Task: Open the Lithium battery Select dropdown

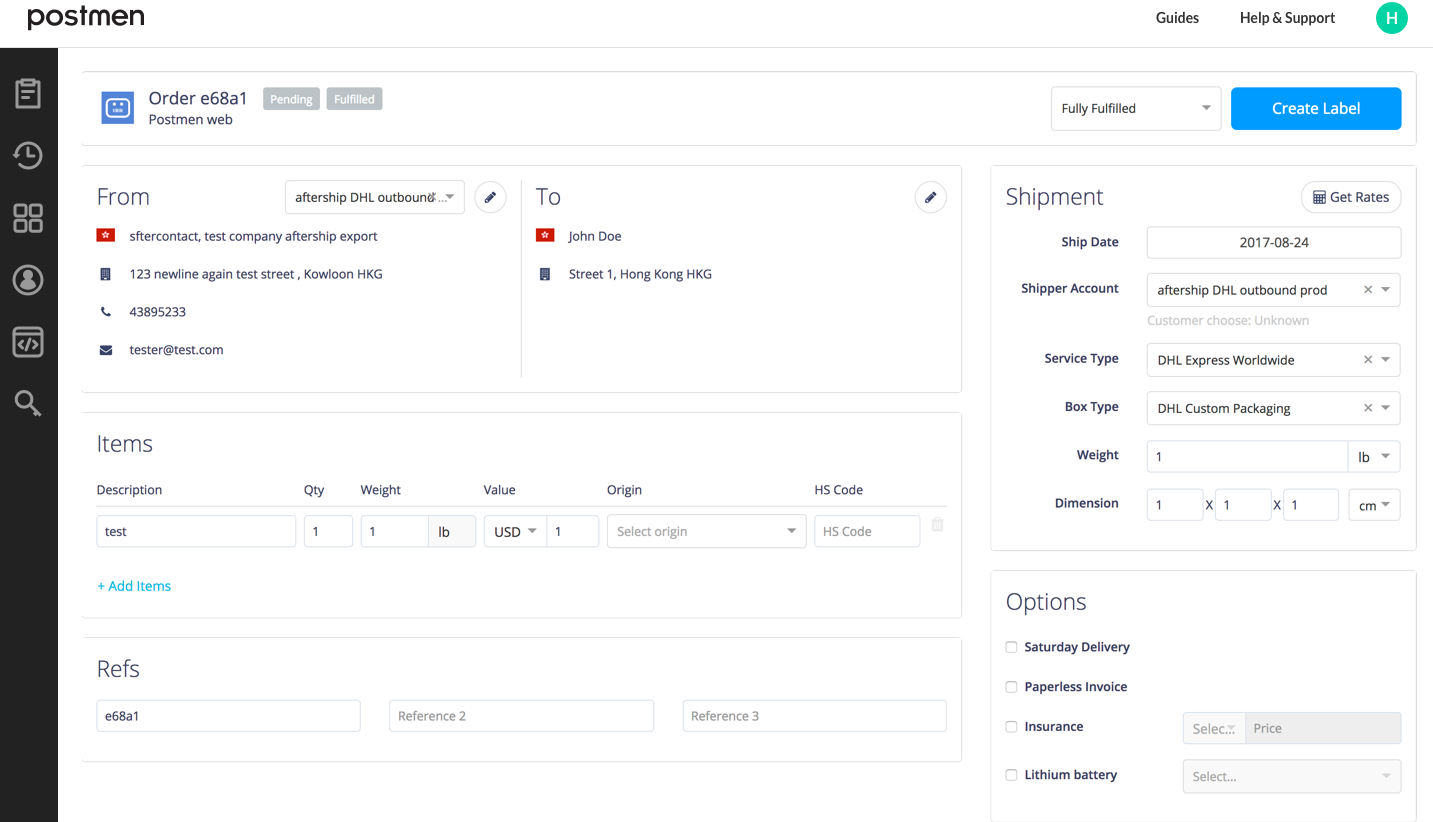Action: click(x=1292, y=776)
